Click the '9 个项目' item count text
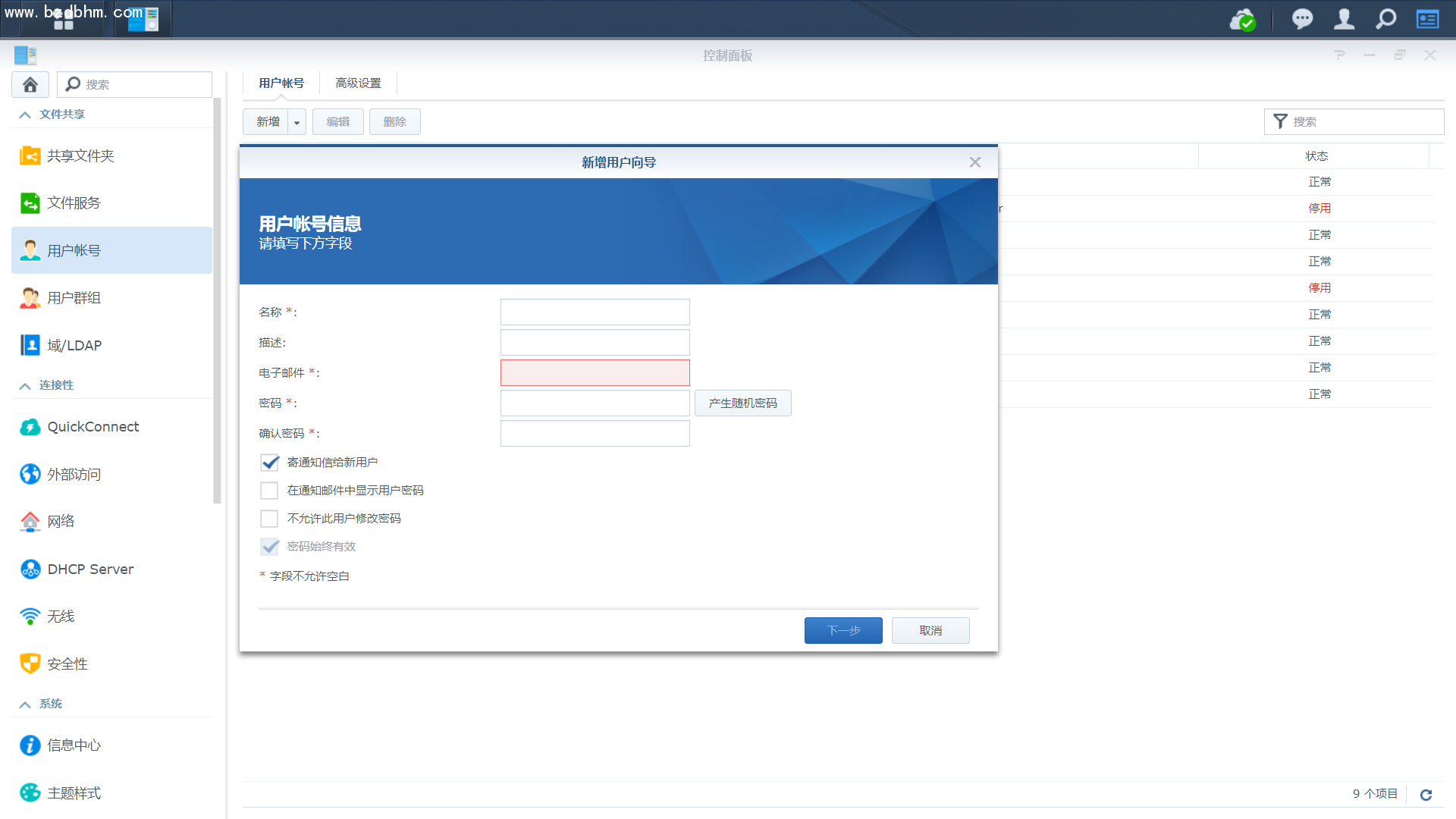 tap(1375, 794)
